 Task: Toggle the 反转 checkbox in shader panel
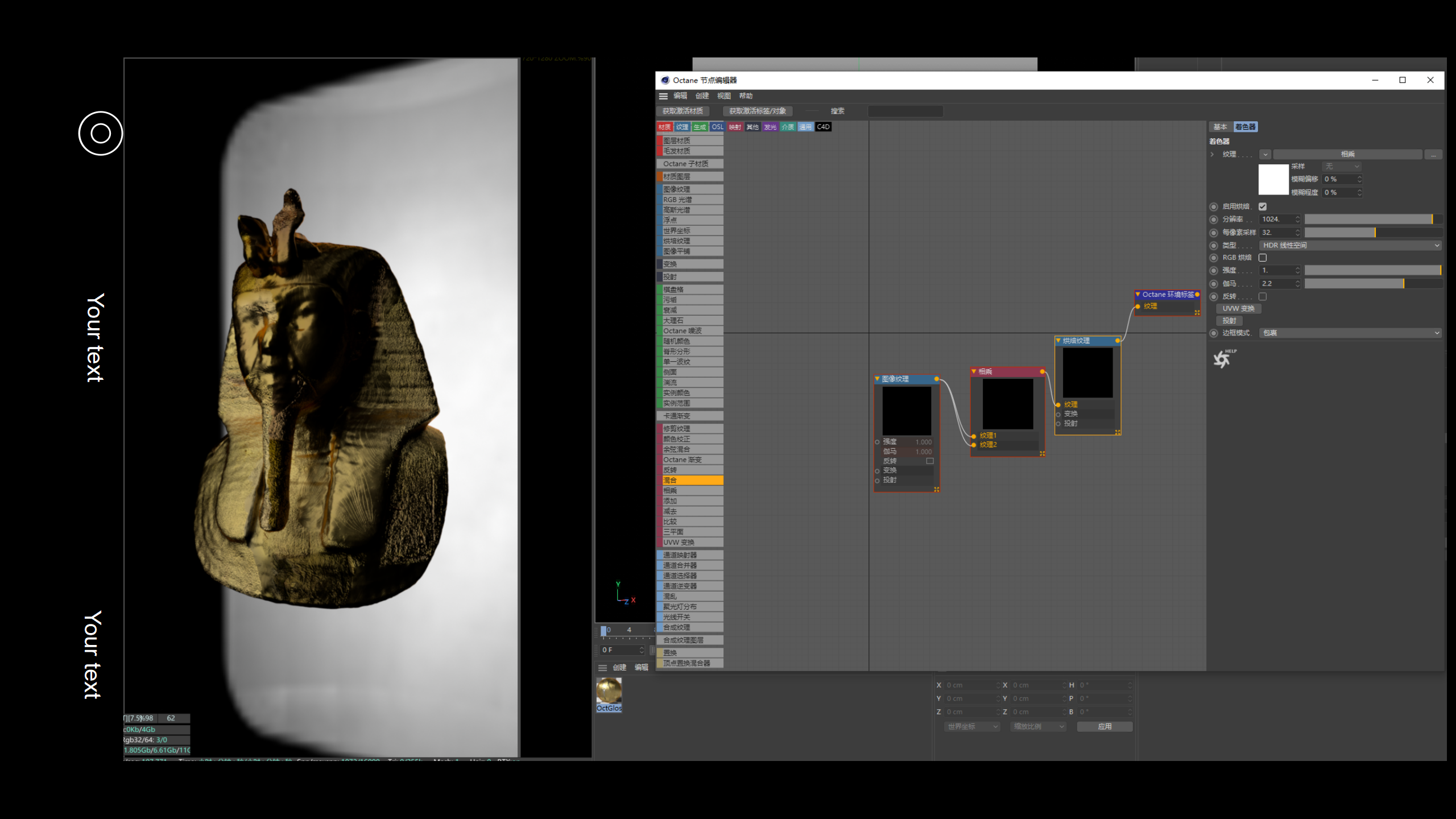[1263, 296]
